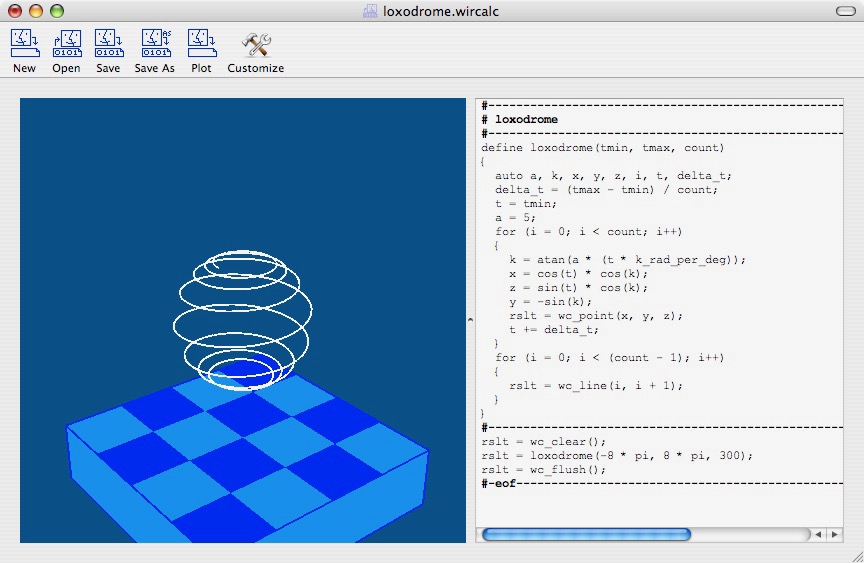864x563 pixels.
Task: Click the "for (i = 0; i < count; i++)" line
Action: [x=588, y=231]
